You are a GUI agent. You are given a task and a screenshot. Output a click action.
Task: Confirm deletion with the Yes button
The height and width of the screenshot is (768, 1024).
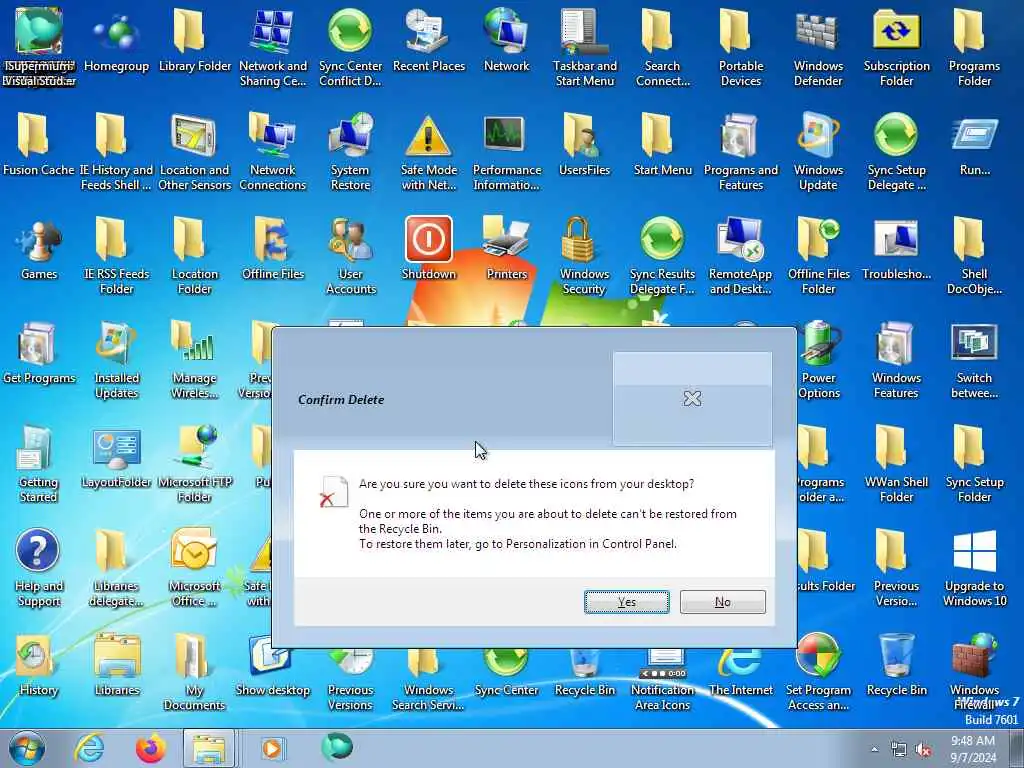point(626,601)
